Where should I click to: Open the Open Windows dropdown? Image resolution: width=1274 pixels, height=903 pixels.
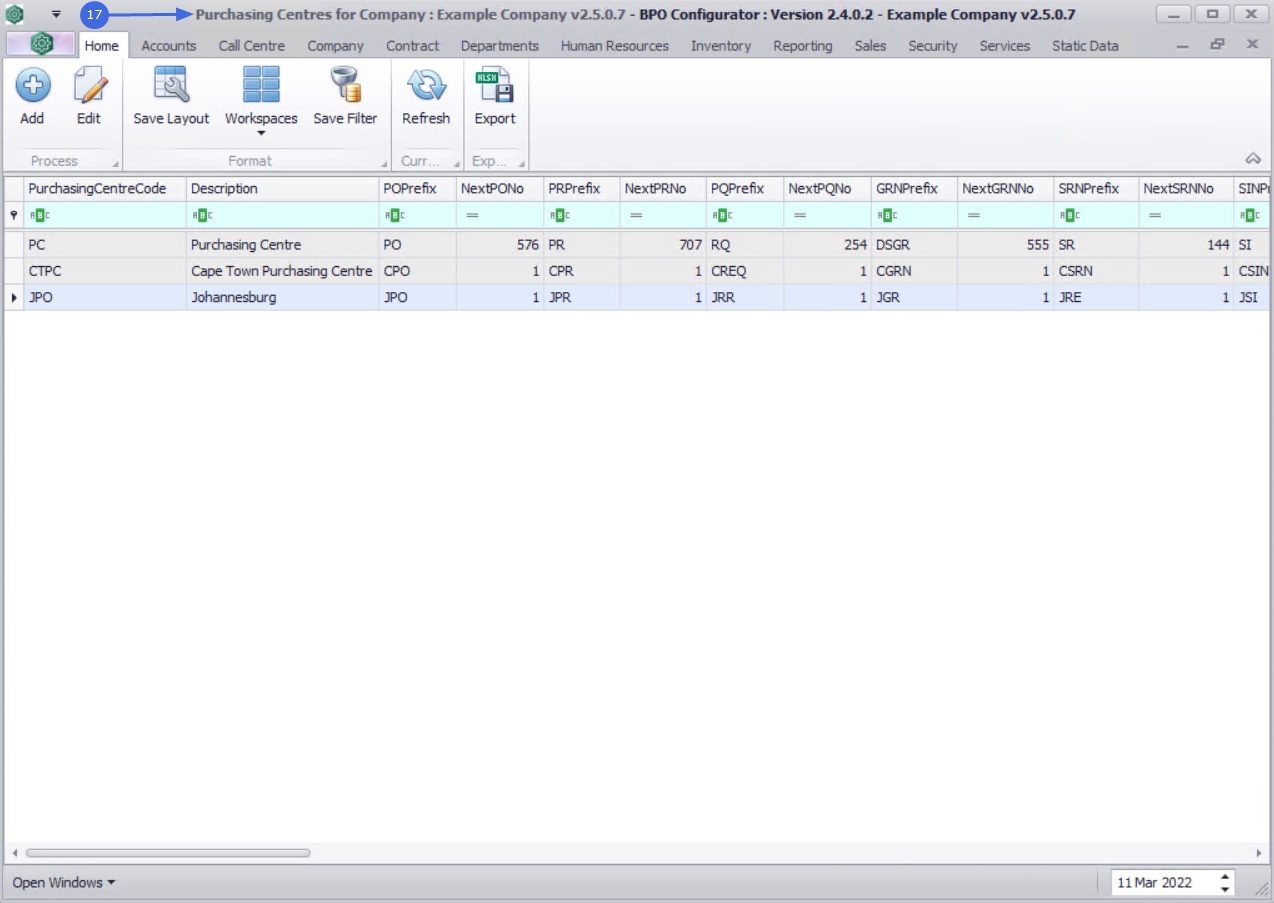pos(64,882)
